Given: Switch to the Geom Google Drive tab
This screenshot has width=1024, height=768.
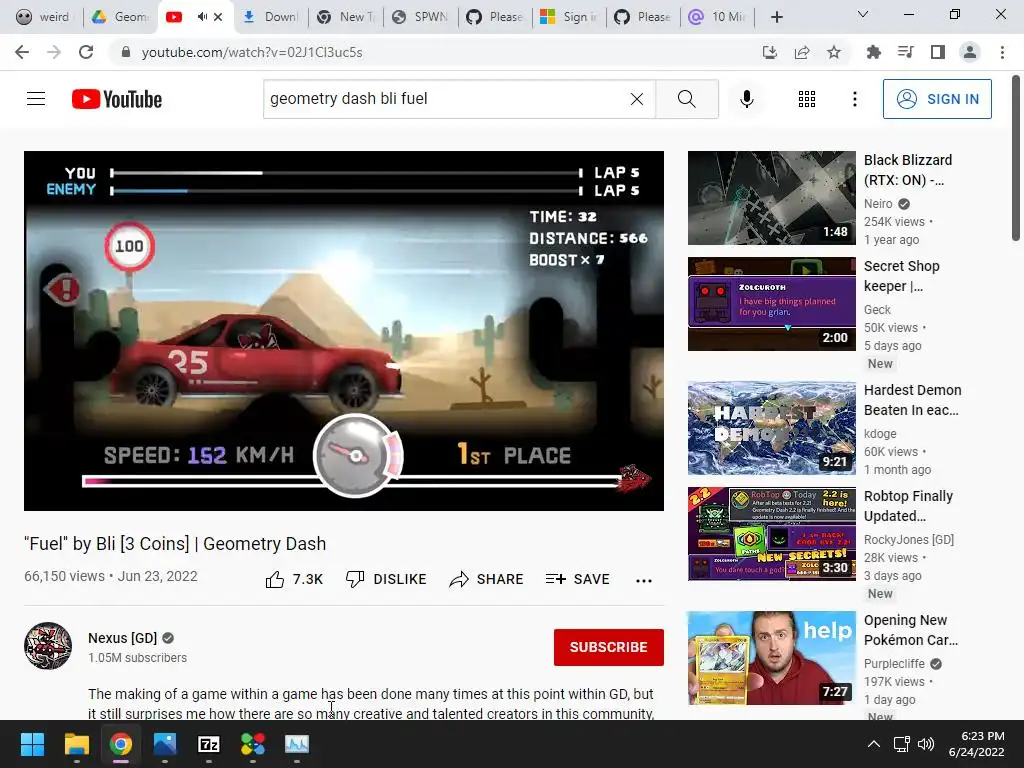Looking at the screenshot, I should pyautogui.click(x=120, y=17).
